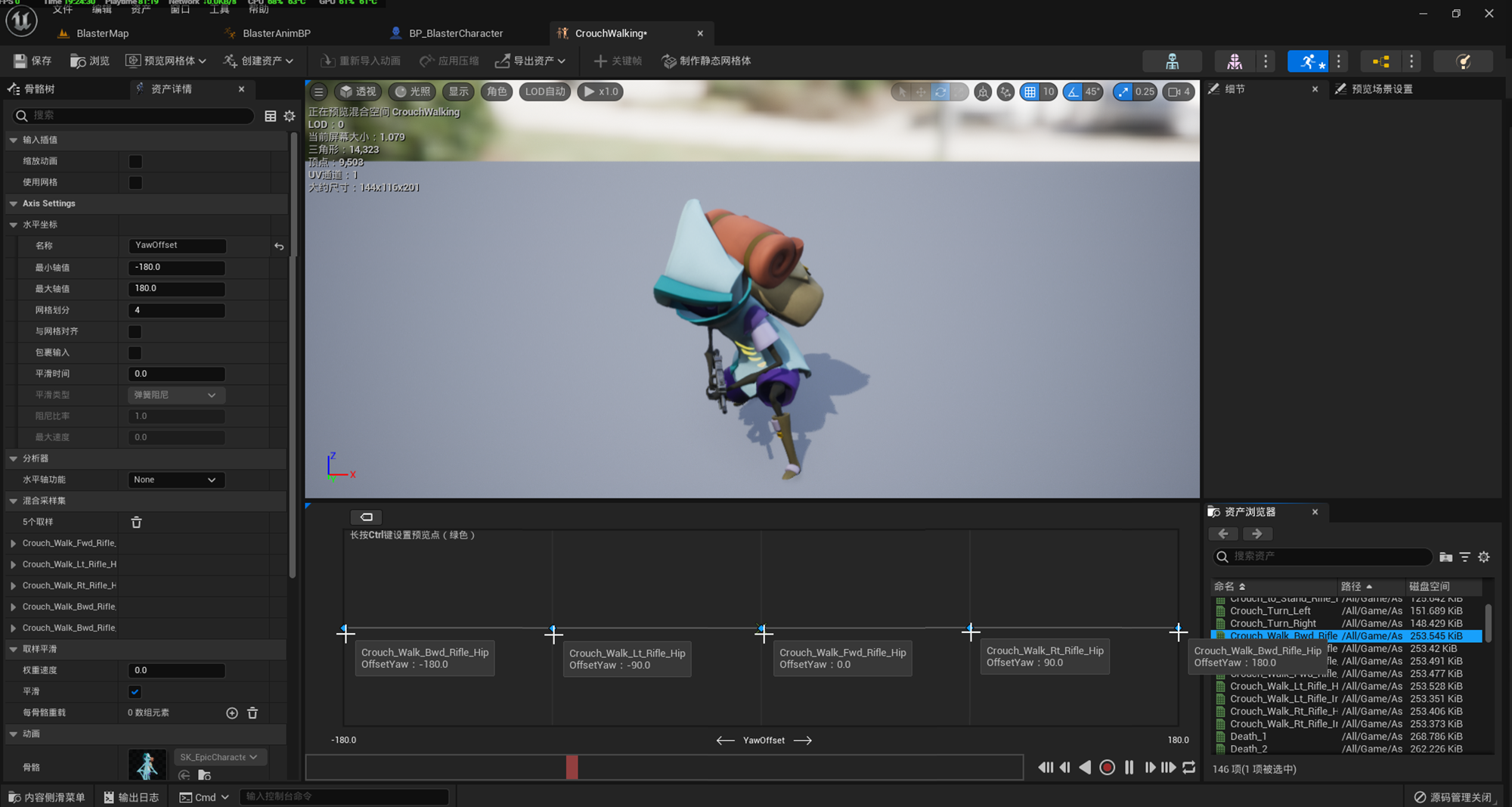This screenshot has height=807, width=1512.
Task: Delete all blend samples trash icon
Action: (x=136, y=522)
